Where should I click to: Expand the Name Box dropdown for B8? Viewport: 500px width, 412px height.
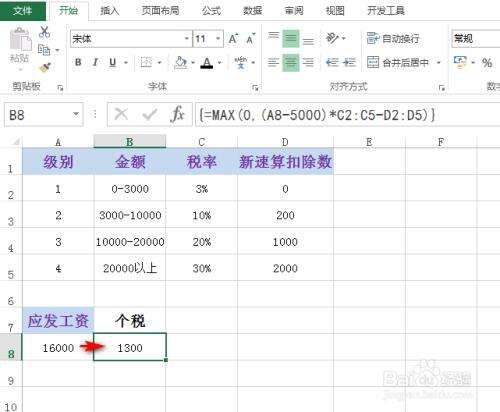click(x=76, y=114)
